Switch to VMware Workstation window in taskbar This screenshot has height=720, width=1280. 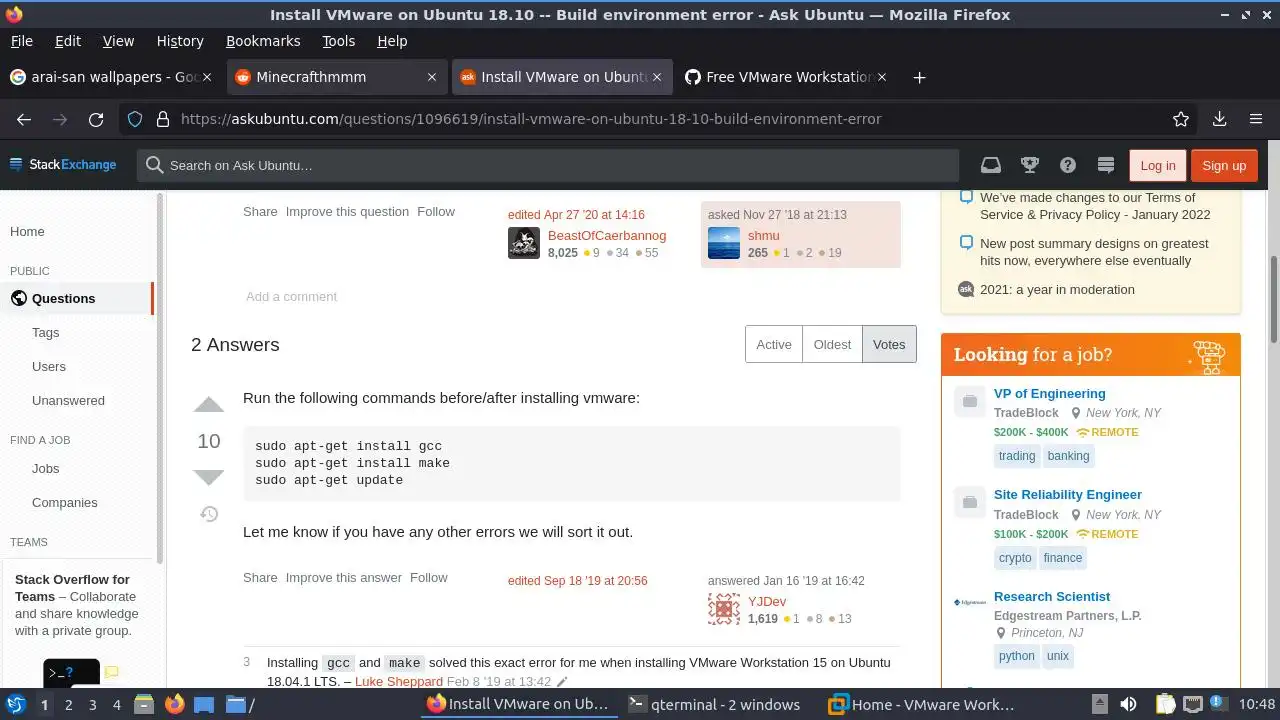coord(921,704)
